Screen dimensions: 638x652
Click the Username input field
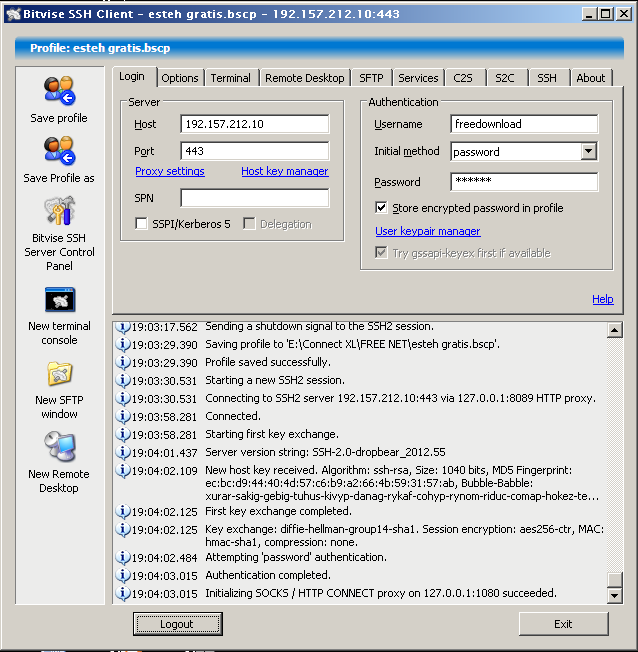[524, 124]
